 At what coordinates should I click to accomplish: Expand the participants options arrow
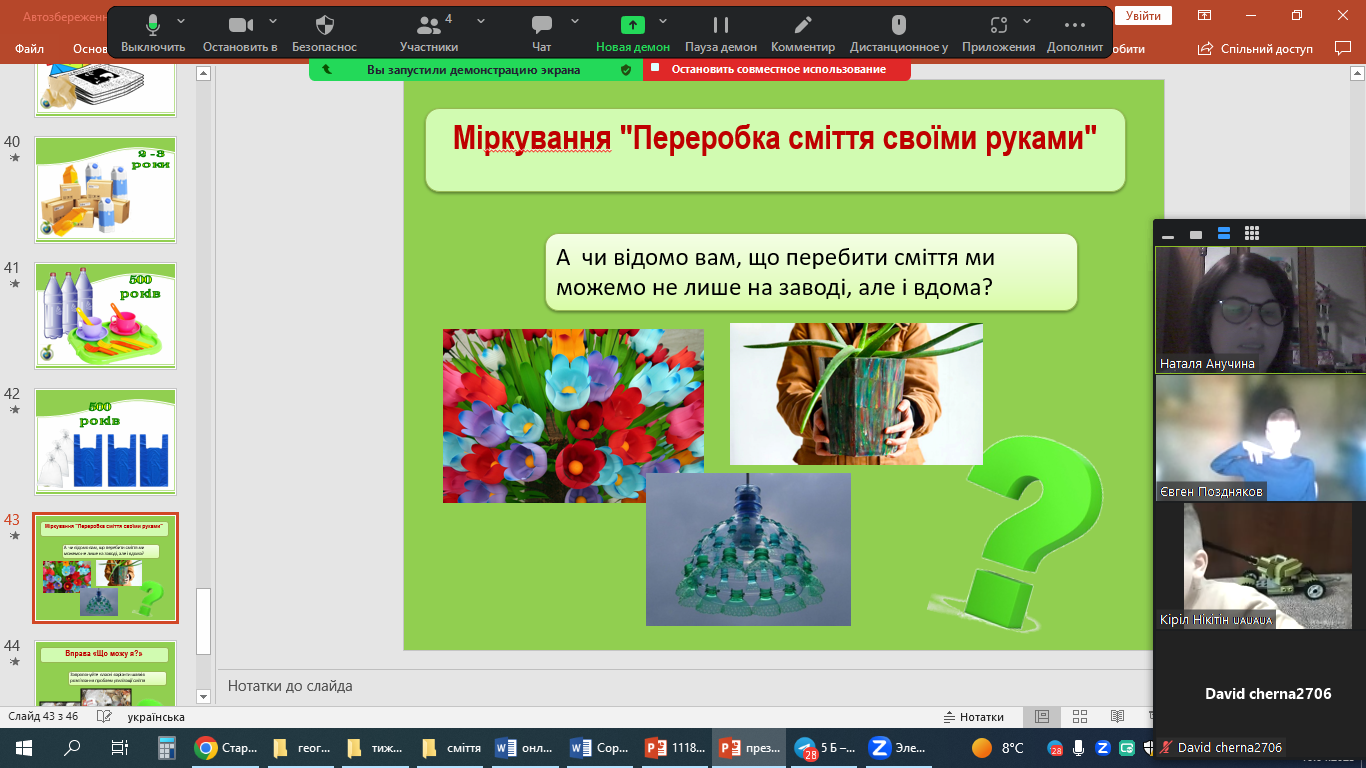click(x=481, y=21)
